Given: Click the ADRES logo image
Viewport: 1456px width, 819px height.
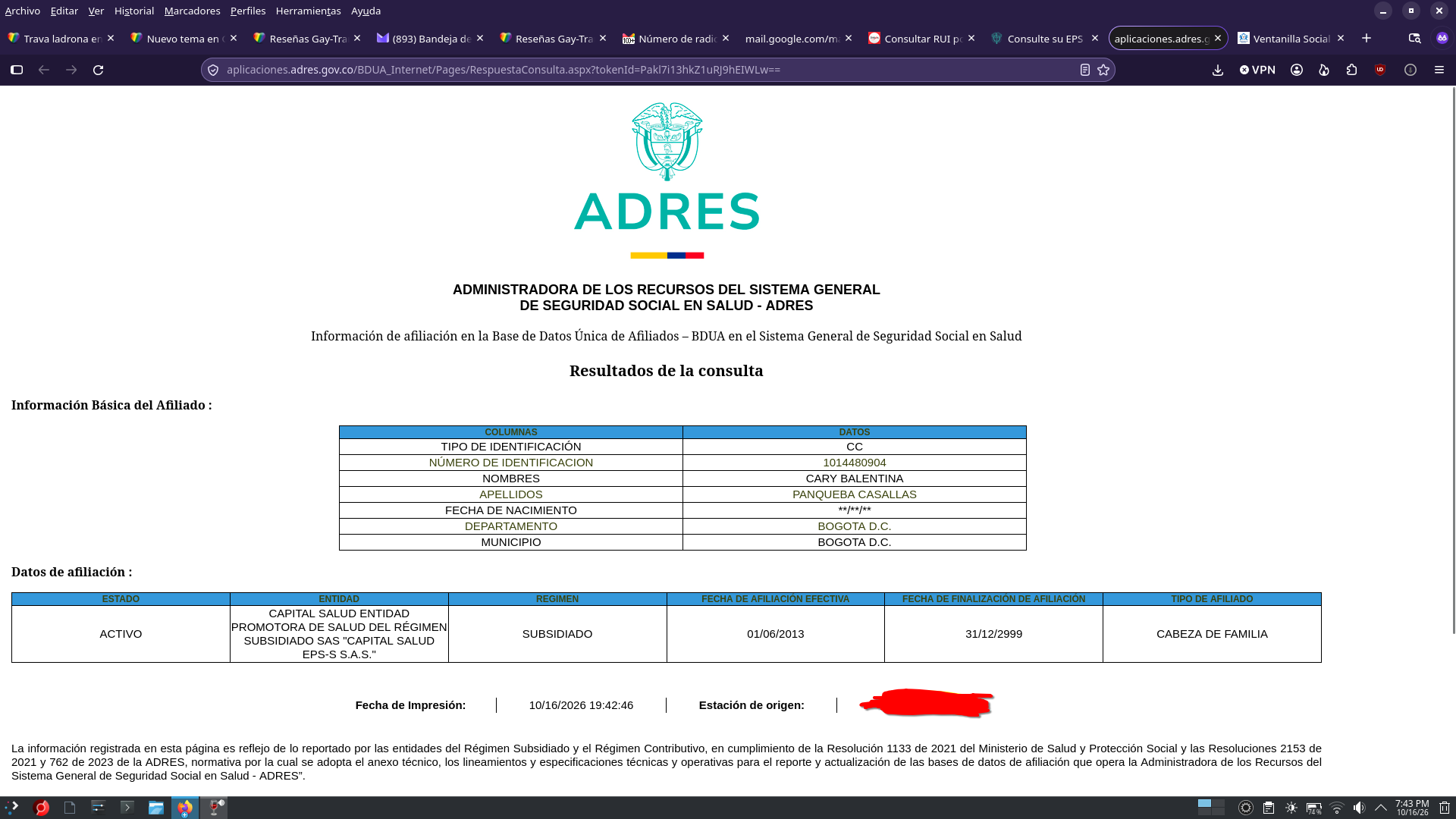Looking at the screenshot, I should tap(667, 180).
